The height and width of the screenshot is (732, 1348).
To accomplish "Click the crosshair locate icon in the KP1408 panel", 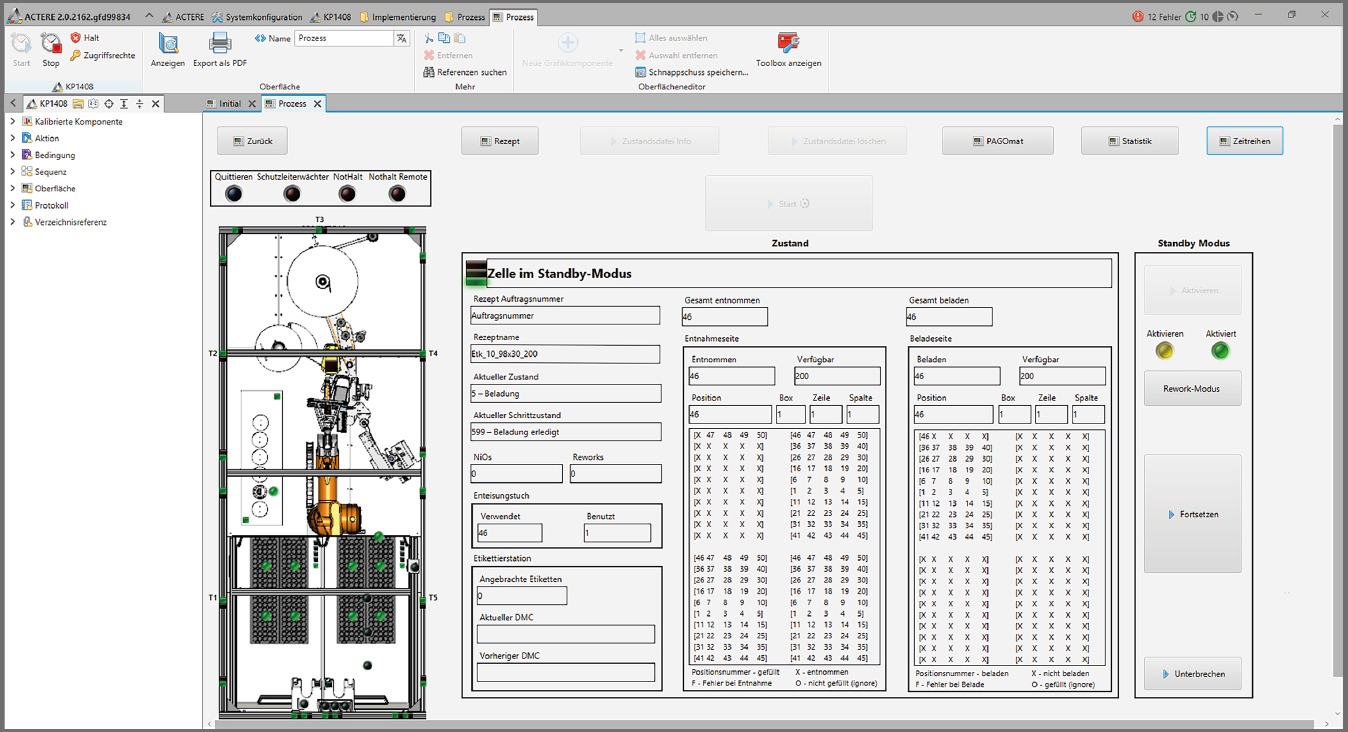I will point(109,104).
